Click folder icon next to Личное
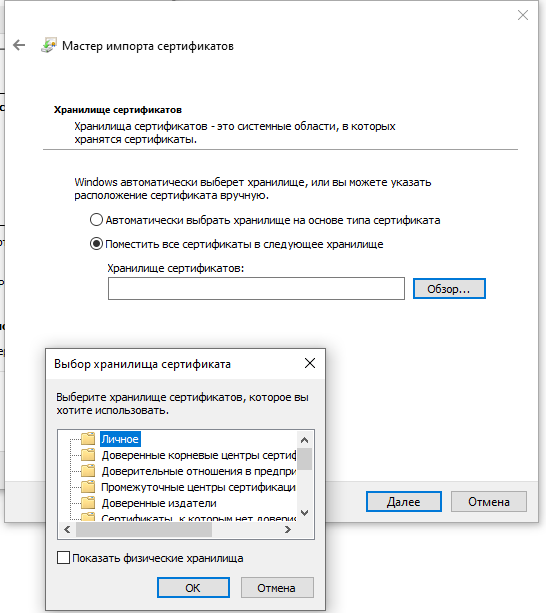This screenshot has width=546, height=613. (x=88, y=439)
